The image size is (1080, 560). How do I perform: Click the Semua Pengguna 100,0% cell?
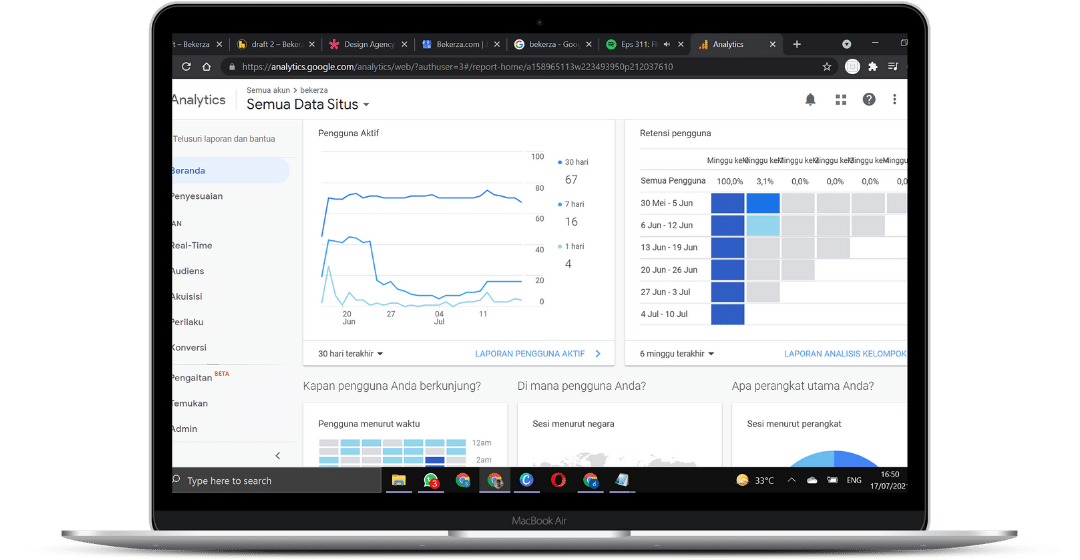(729, 181)
